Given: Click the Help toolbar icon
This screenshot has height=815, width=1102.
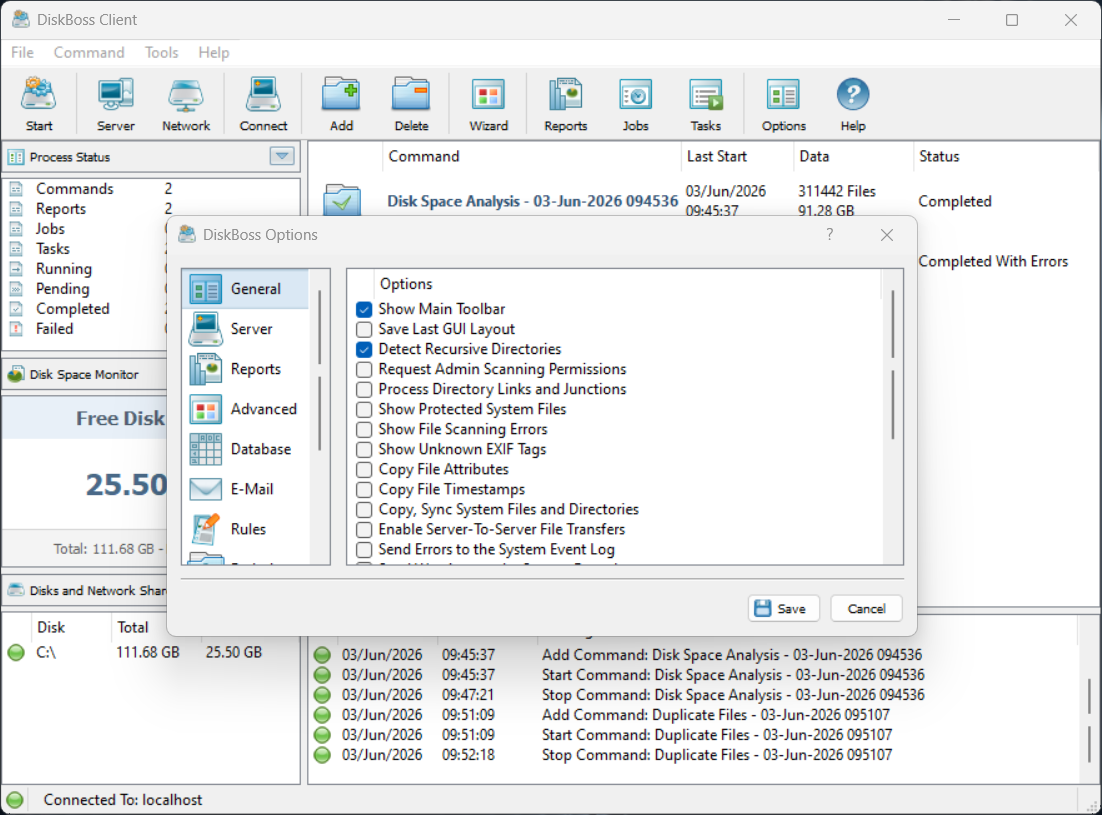Looking at the screenshot, I should tap(853, 104).
